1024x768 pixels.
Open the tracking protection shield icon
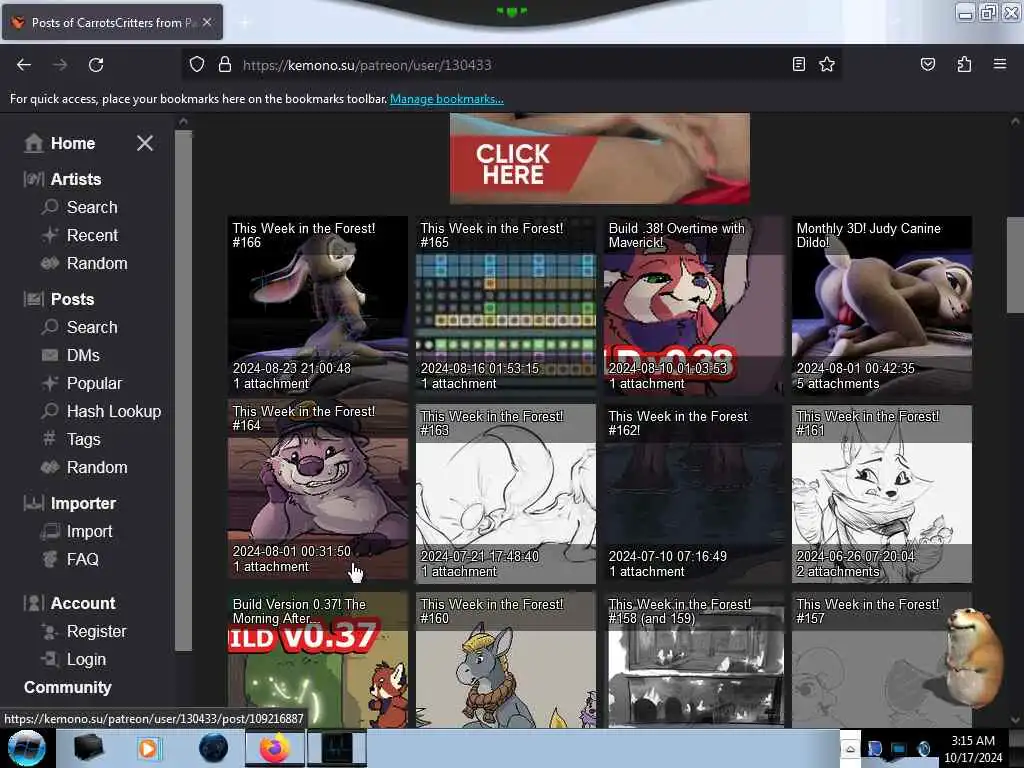[x=197, y=65]
